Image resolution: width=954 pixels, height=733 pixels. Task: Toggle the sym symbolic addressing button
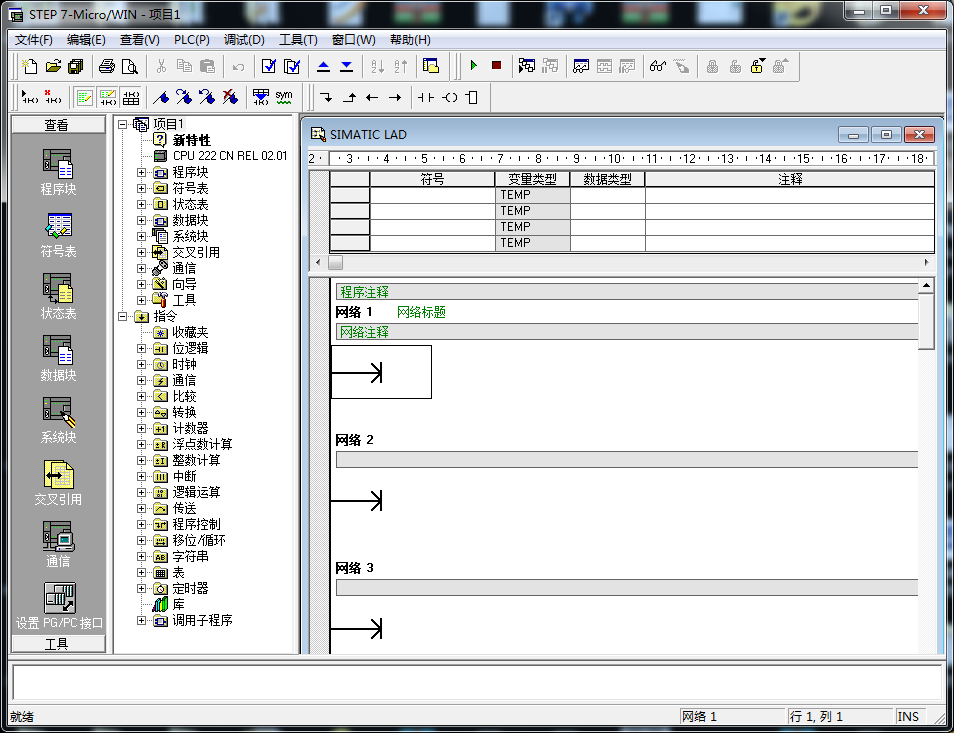tap(284, 97)
